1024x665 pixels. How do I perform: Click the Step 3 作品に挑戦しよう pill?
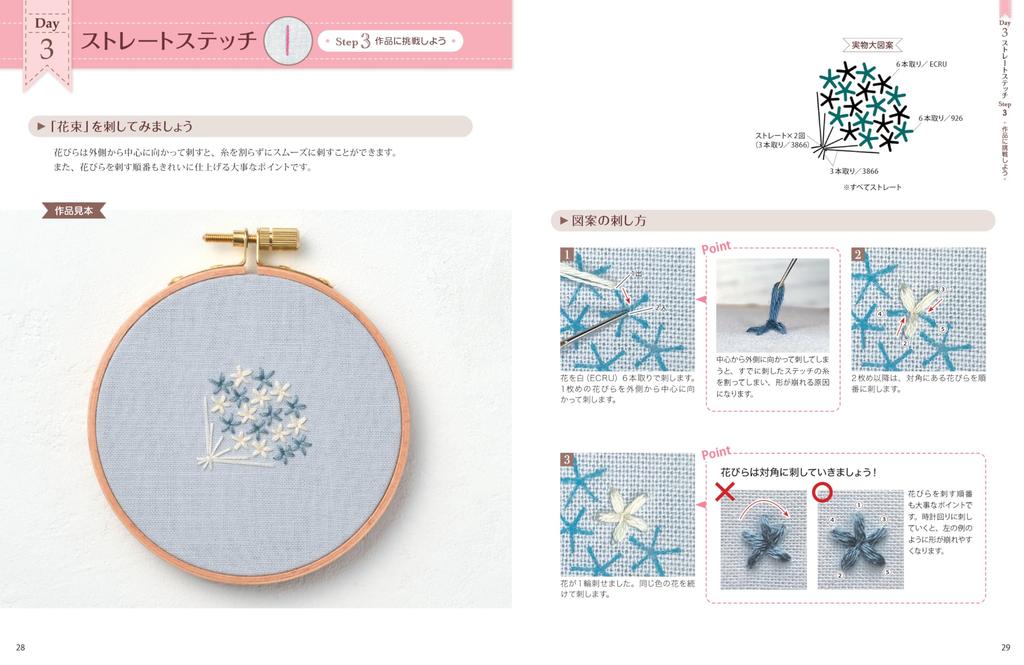(391, 41)
